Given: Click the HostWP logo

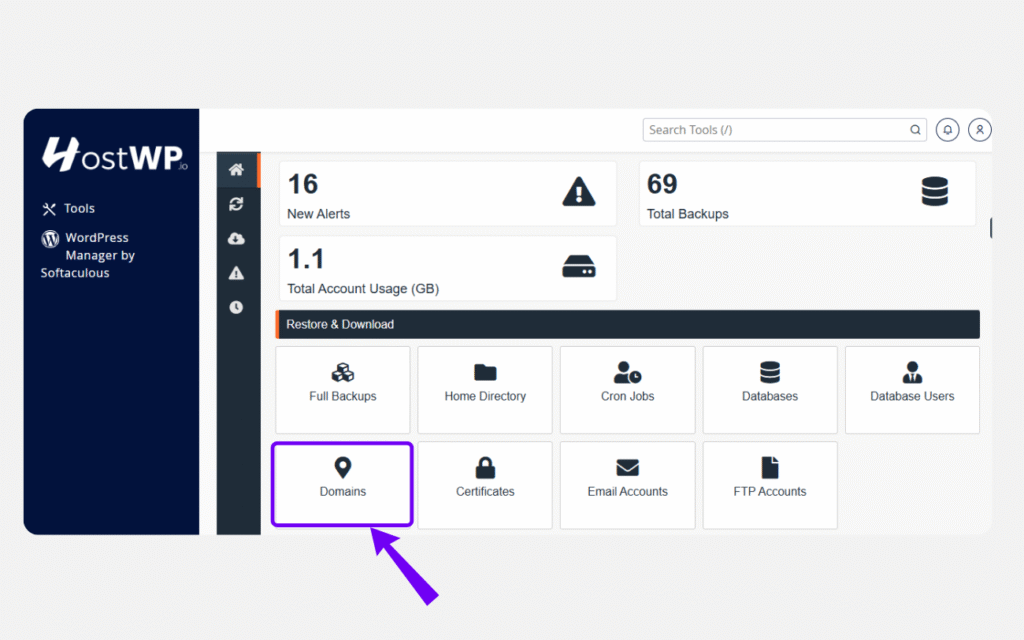Looking at the screenshot, I should 112,155.
